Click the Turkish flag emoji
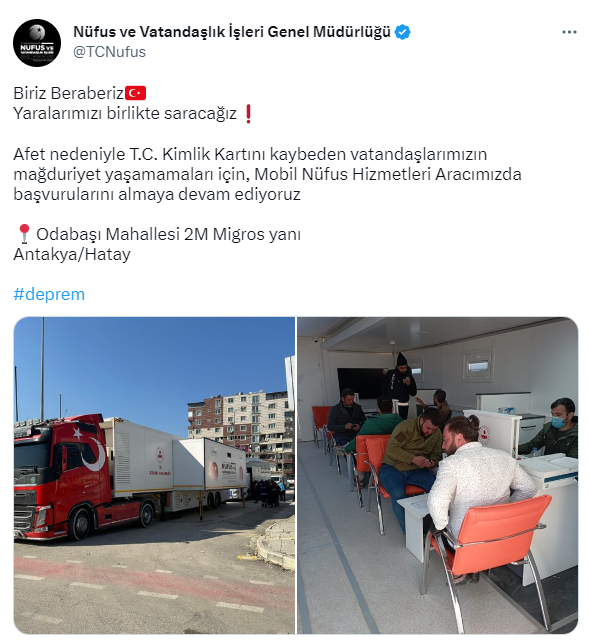Screen dimensions: 590x643 (135, 93)
